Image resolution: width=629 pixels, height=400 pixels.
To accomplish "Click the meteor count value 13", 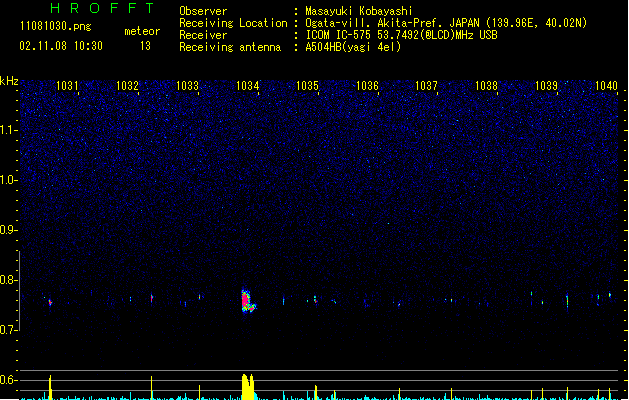I will pyautogui.click(x=145, y=46).
